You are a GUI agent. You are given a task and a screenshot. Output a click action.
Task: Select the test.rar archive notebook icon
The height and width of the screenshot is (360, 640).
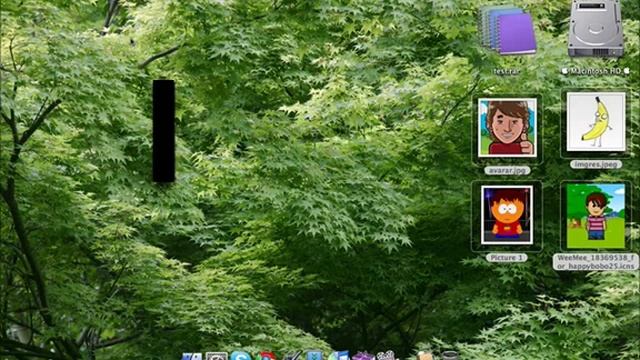(507, 31)
